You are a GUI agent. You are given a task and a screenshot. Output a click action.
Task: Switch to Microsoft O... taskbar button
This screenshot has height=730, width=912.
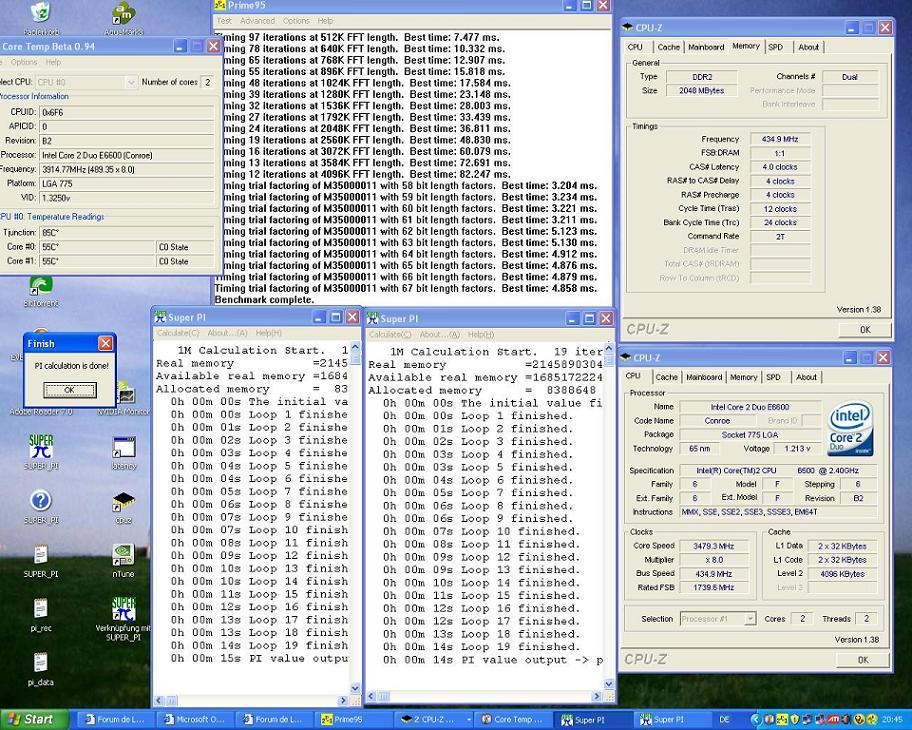pyautogui.click(x=195, y=720)
